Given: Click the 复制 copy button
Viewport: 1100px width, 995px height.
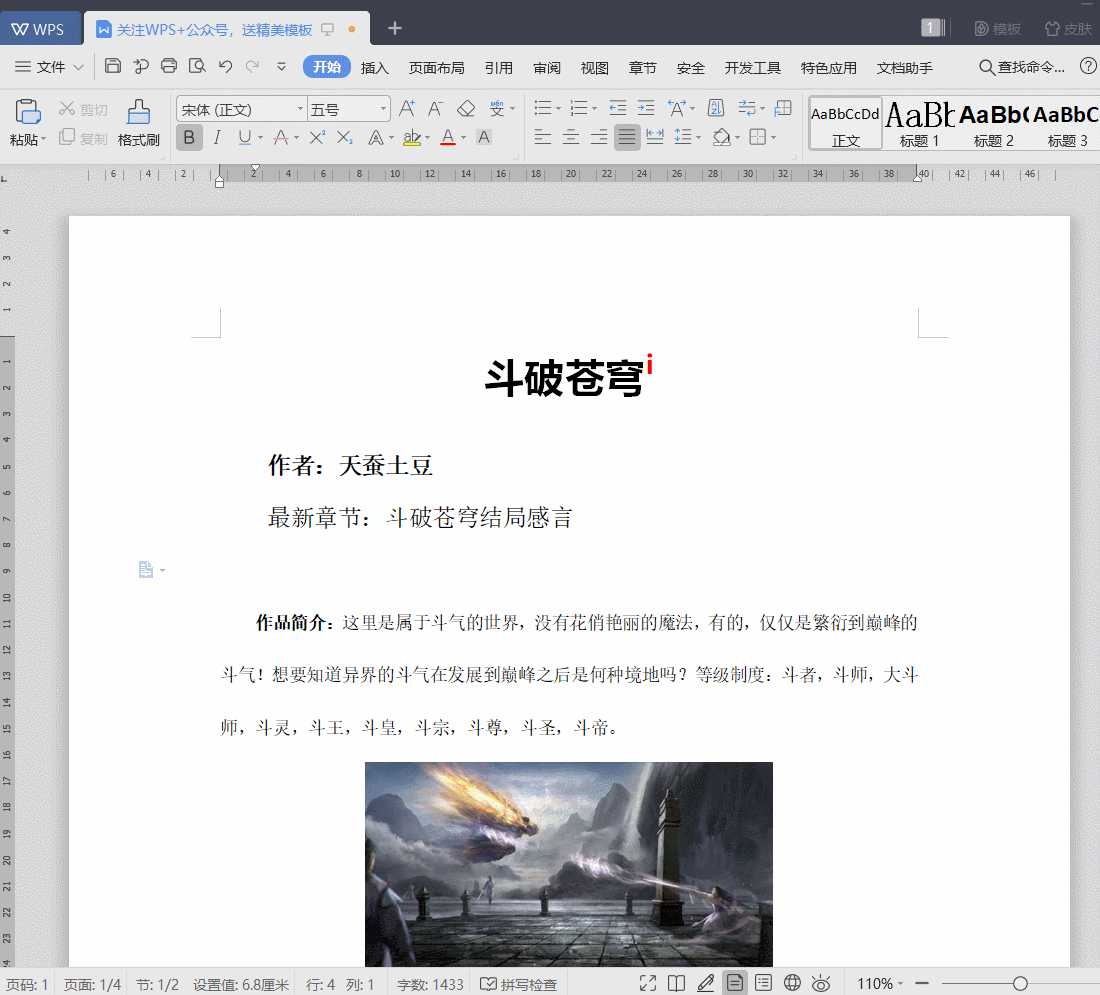Looking at the screenshot, I should tap(83, 138).
